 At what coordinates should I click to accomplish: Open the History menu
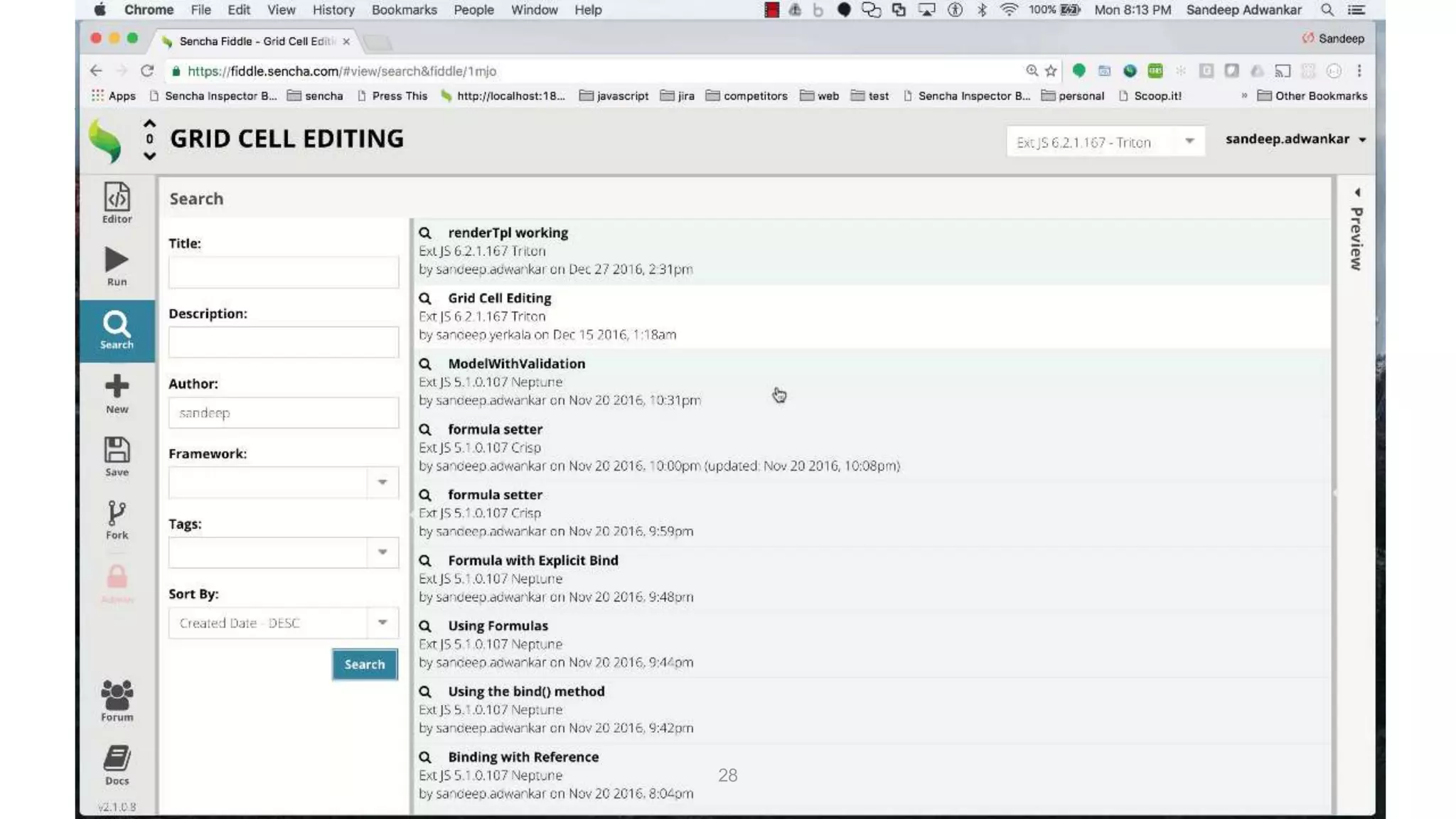[x=333, y=10]
